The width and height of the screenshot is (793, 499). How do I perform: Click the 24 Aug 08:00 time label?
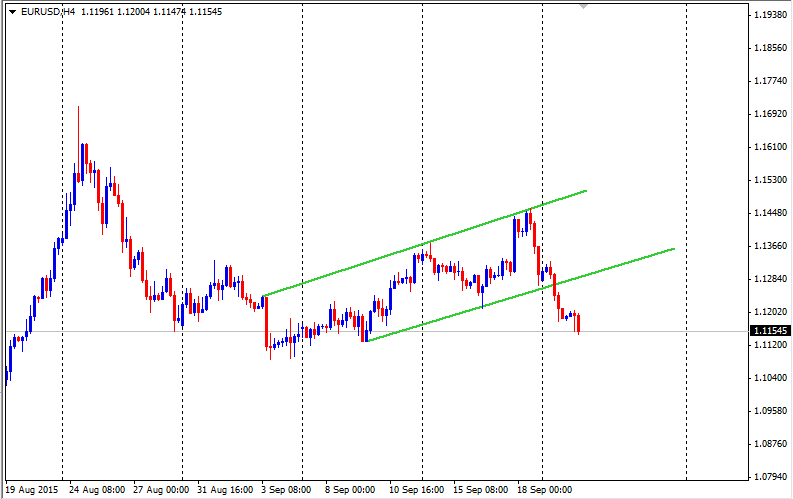[97, 490]
